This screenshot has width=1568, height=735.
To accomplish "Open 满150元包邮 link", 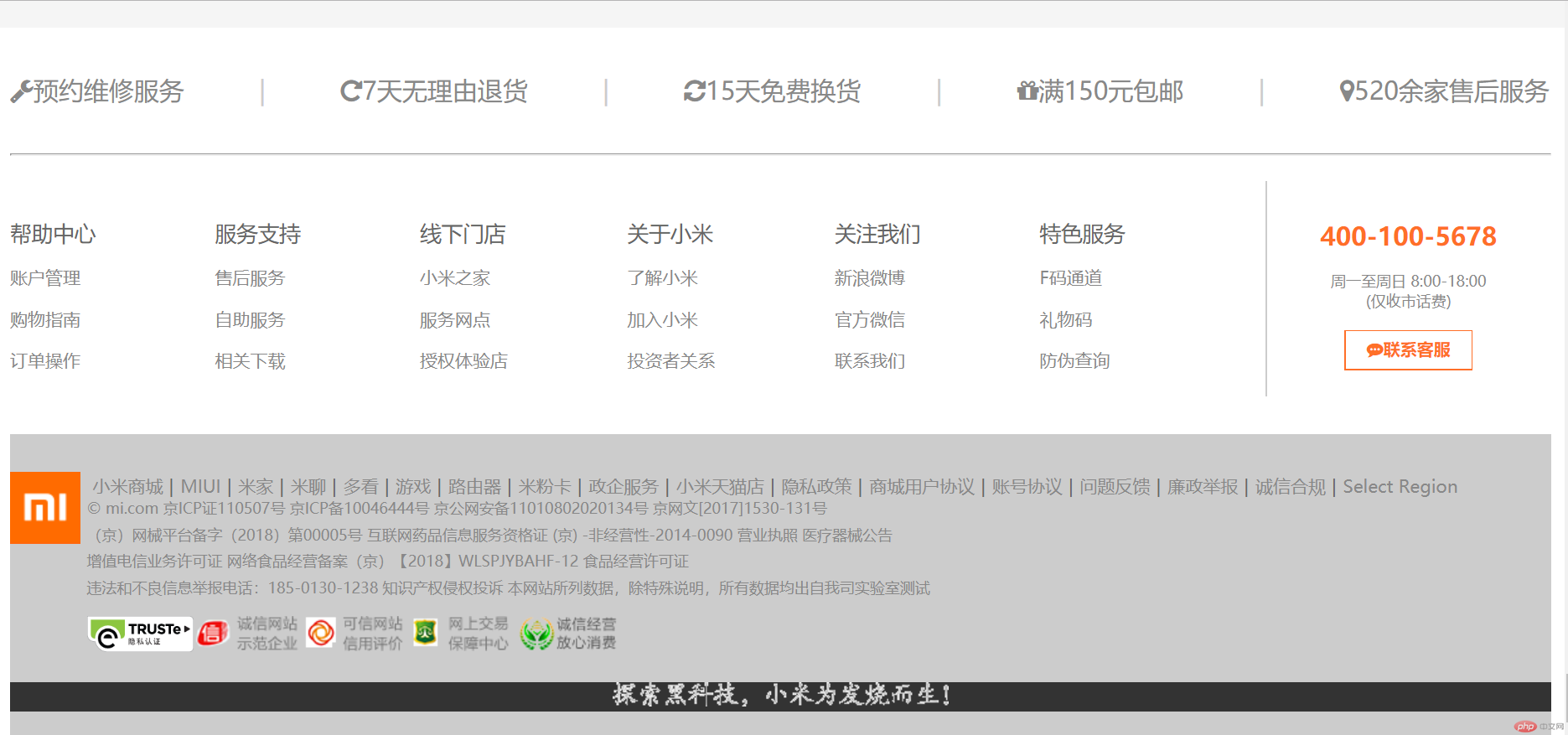I will [x=1111, y=91].
